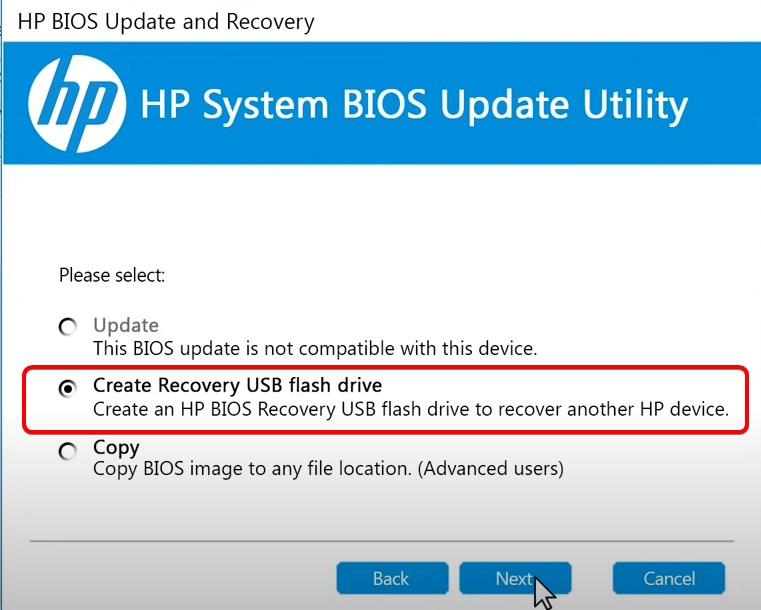Select the Update radio button

[67, 327]
